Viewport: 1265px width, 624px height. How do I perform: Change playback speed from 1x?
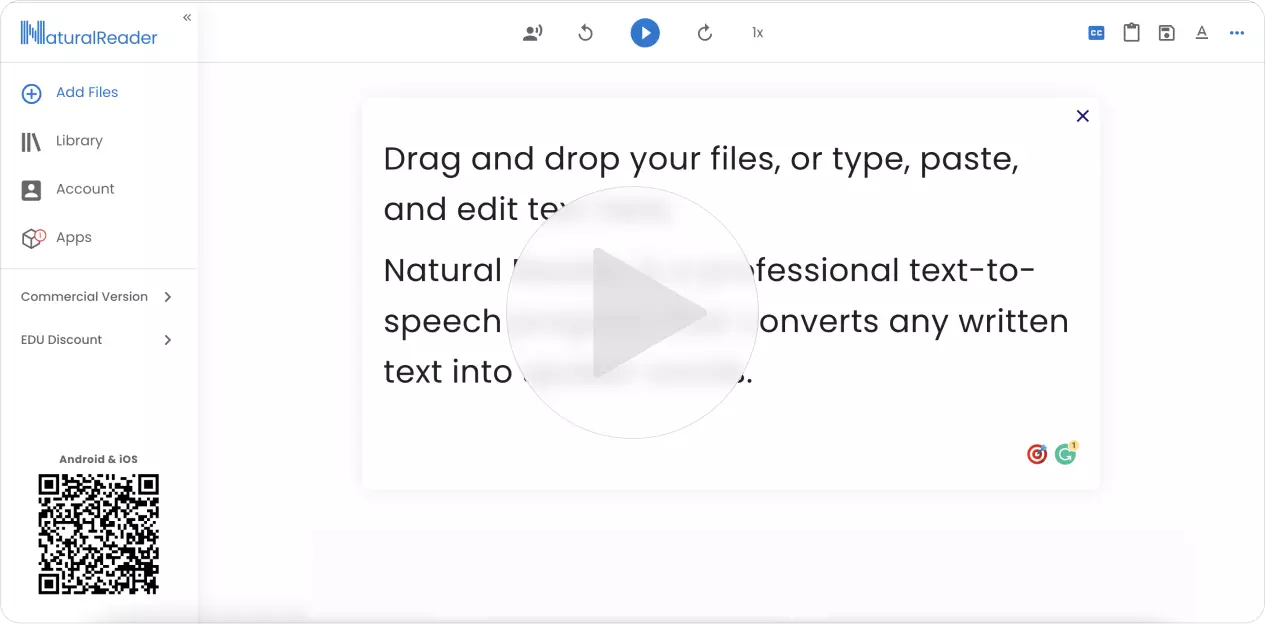[757, 32]
